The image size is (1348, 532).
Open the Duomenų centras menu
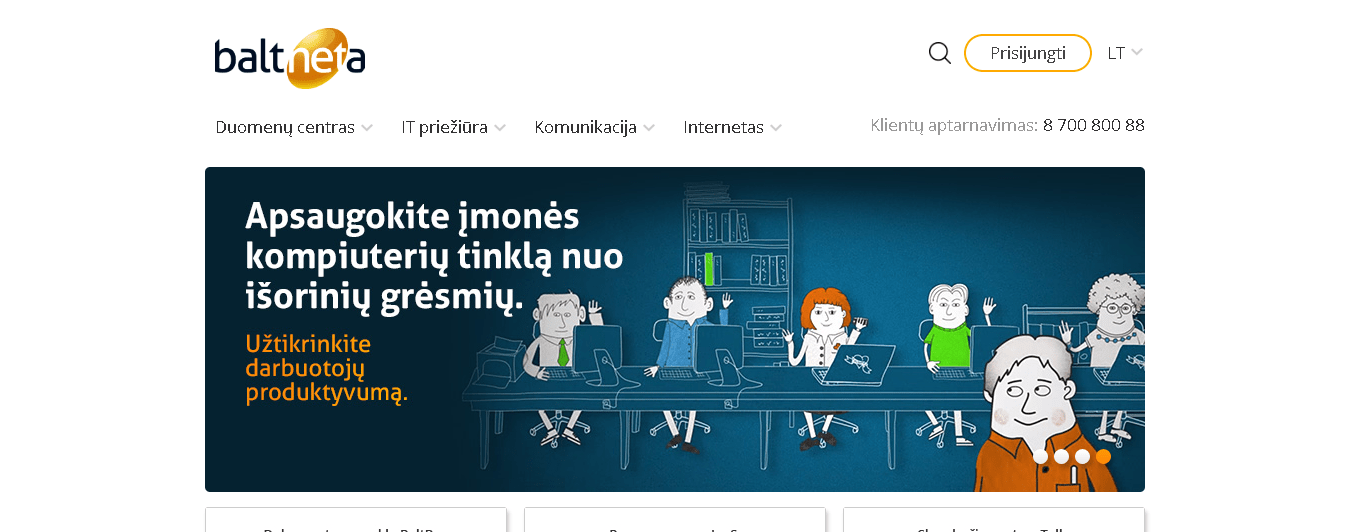point(285,127)
